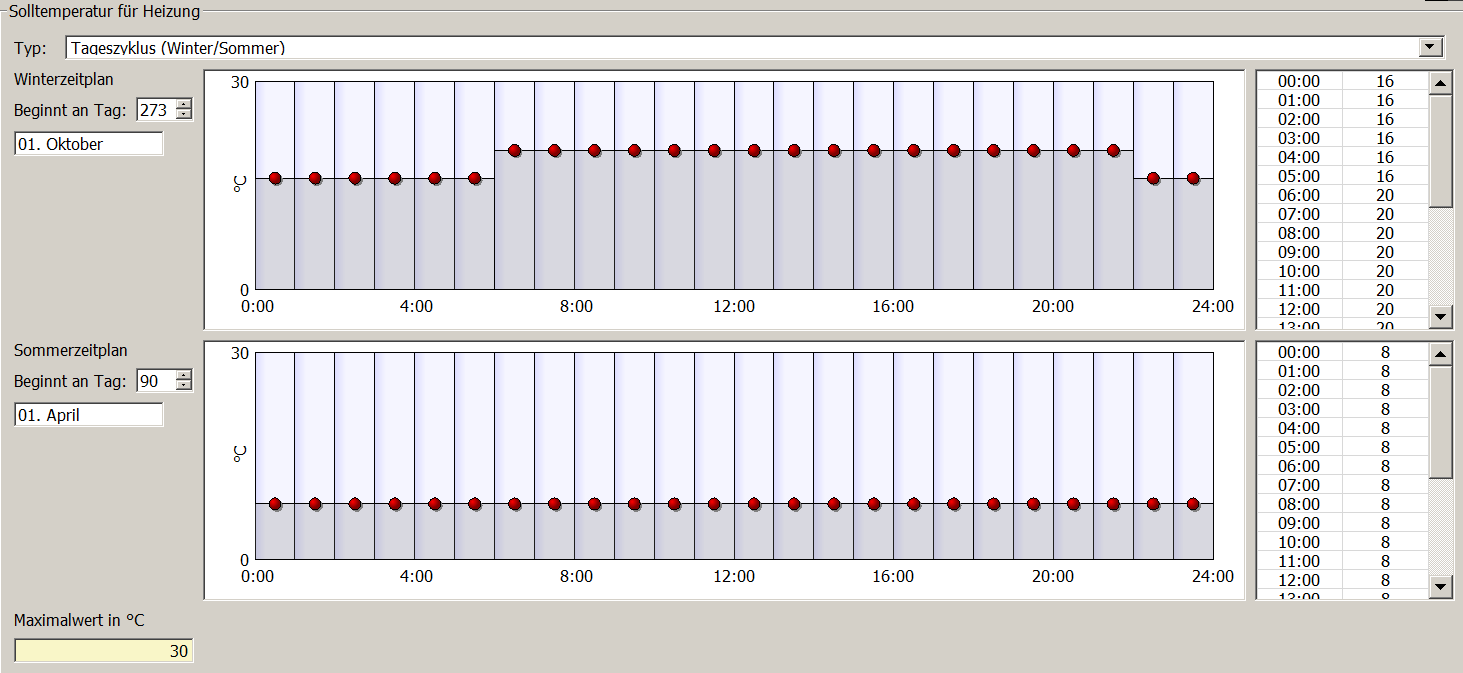This screenshot has width=1463, height=673.
Task: Select the 10:00 row in the summer list
Action: click(1342, 542)
